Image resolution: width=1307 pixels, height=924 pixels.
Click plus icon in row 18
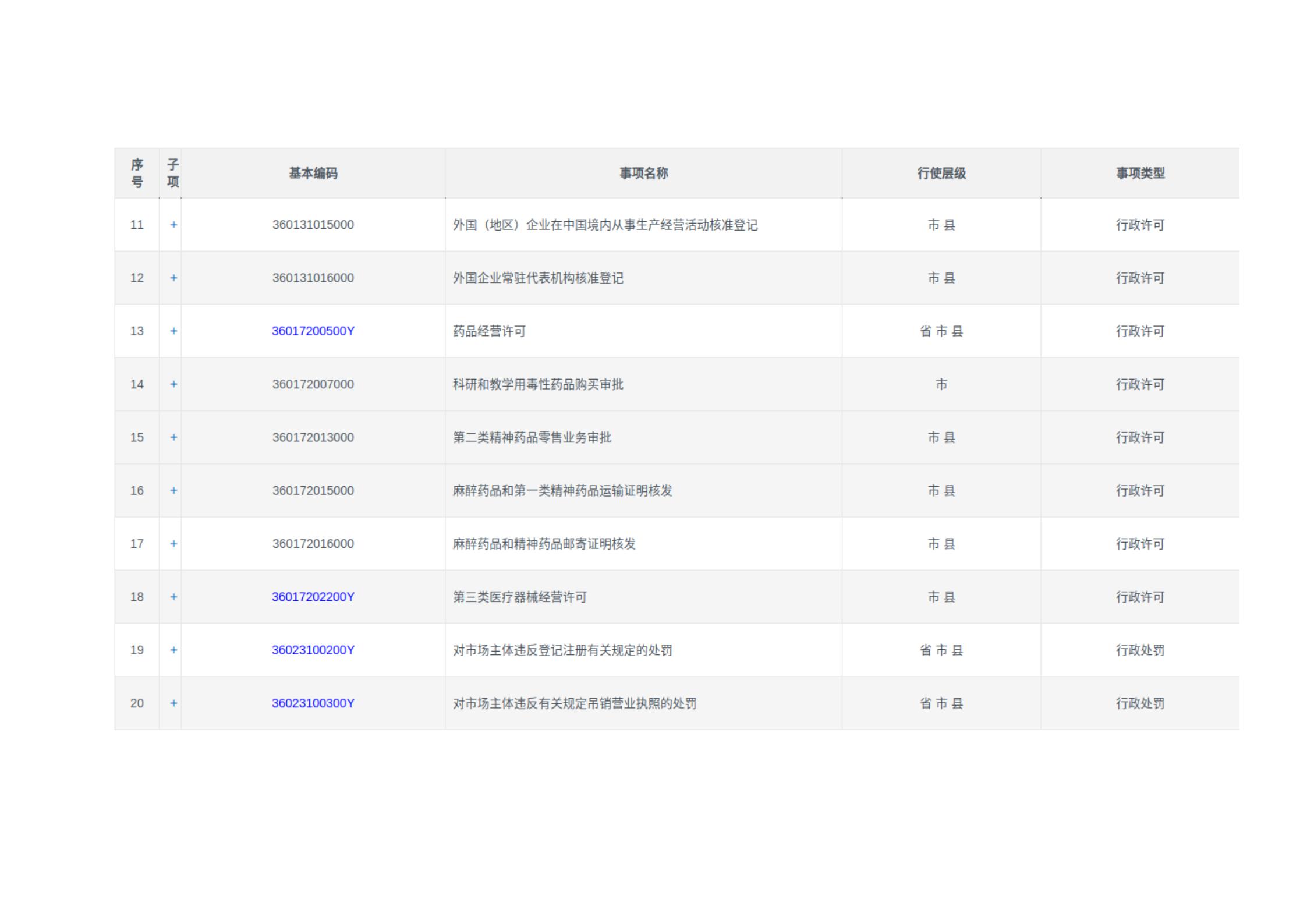(x=173, y=597)
